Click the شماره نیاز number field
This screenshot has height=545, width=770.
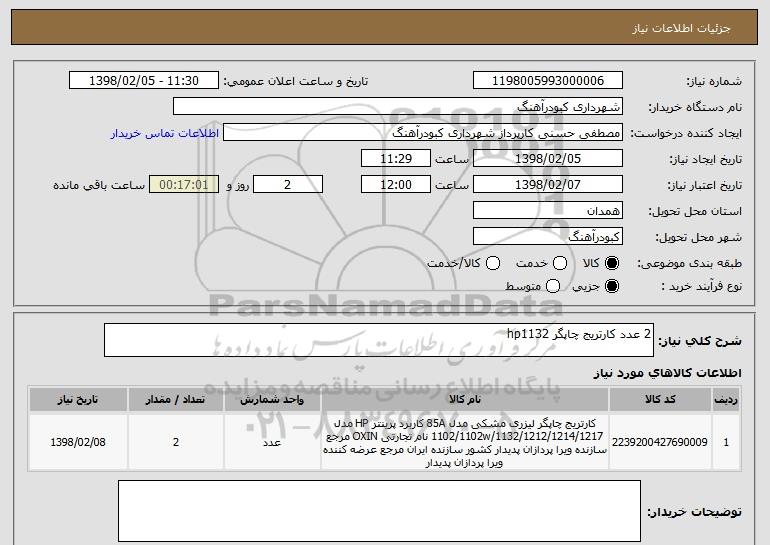click(548, 81)
